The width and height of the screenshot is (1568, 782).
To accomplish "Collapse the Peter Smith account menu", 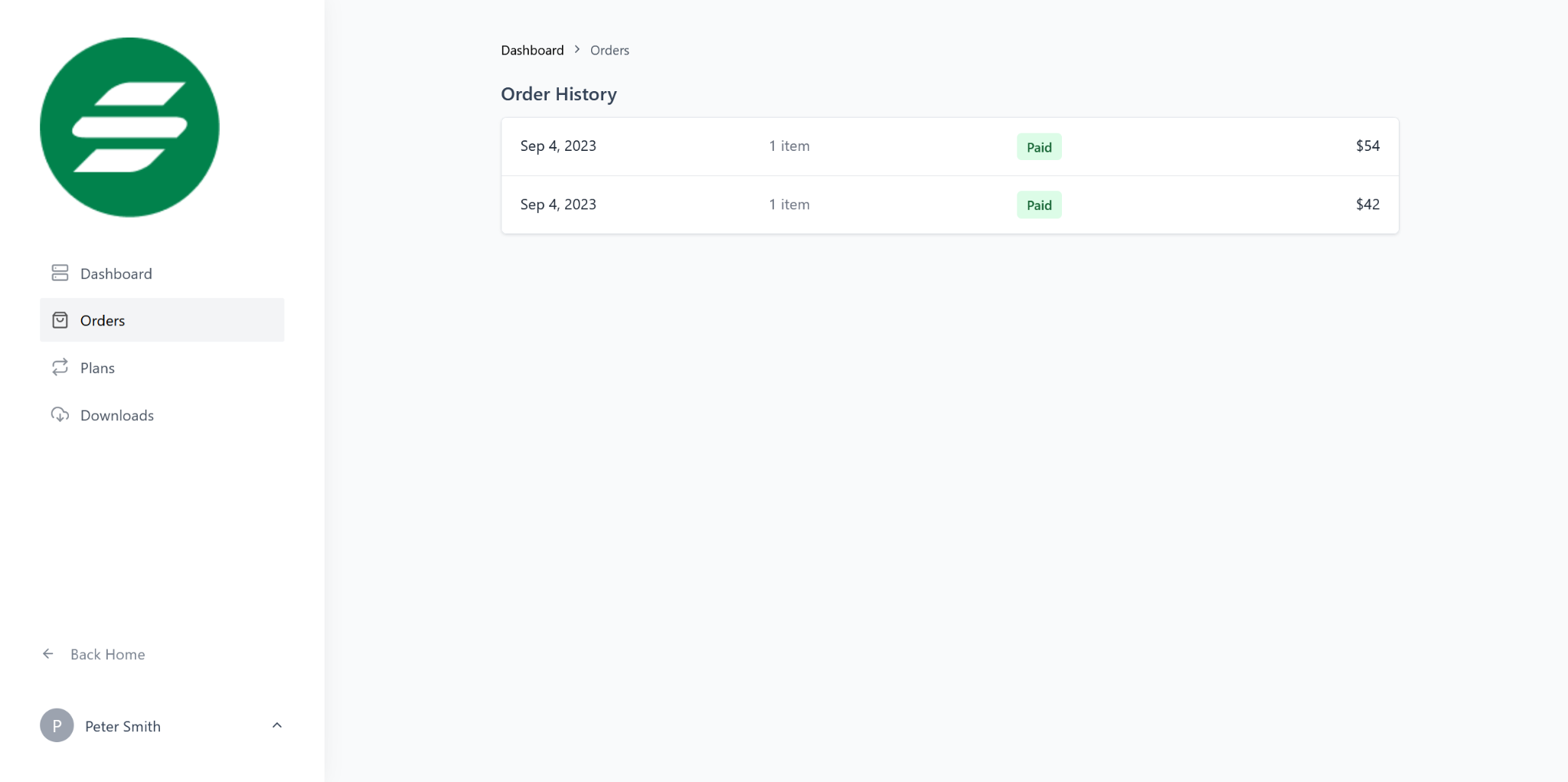I will click(x=276, y=725).
